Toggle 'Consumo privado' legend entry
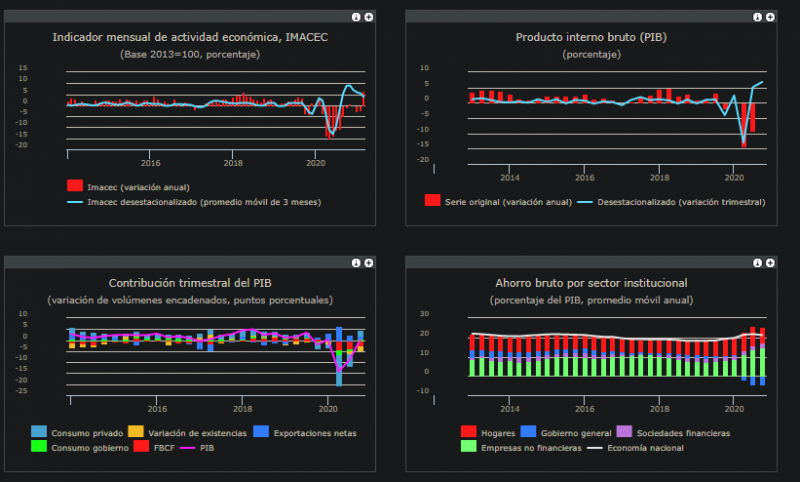Screen dimensions: 800x482 pos(80,433)
